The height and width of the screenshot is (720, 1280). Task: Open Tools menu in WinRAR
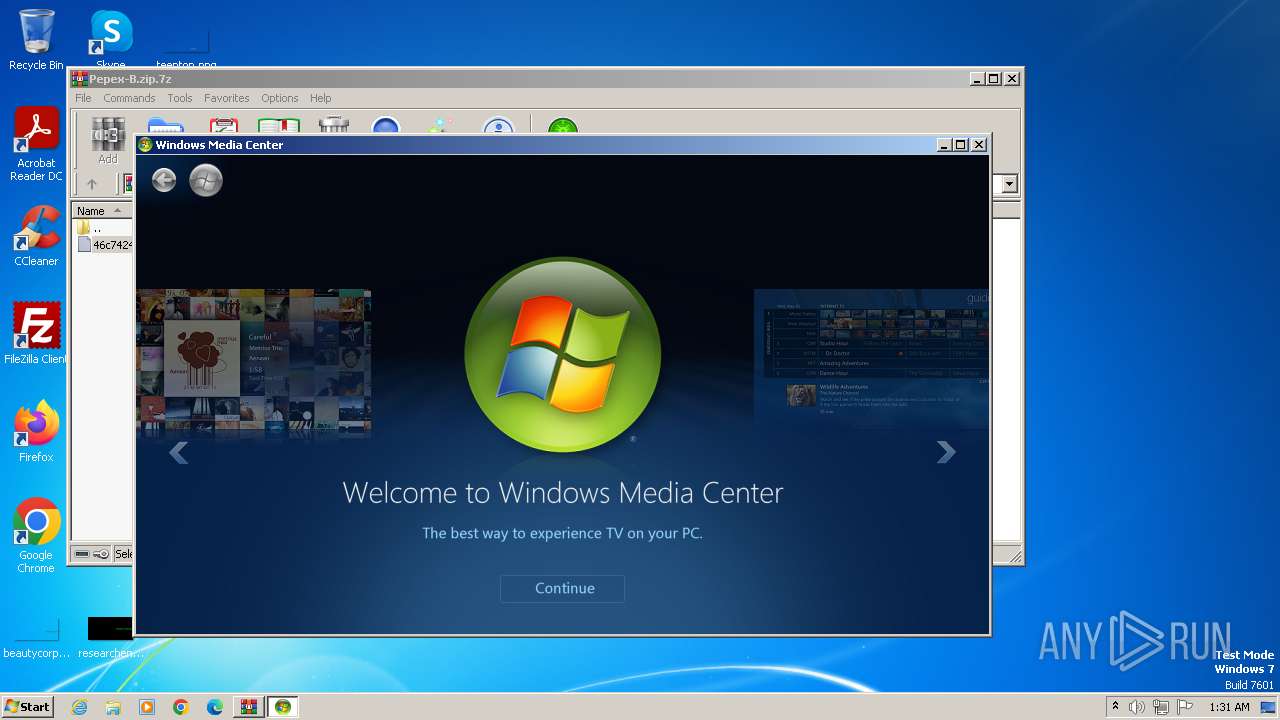[x=180, y=98]
